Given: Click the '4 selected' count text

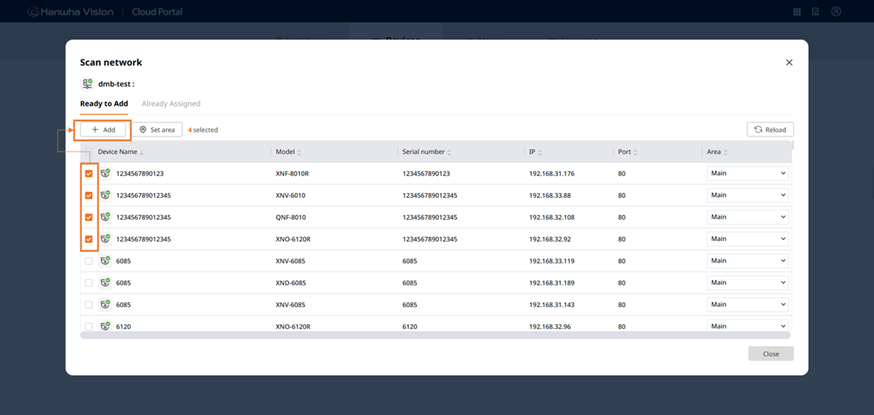Looking at the screenshot, I should pyautogui.click(x=203, y=130).
